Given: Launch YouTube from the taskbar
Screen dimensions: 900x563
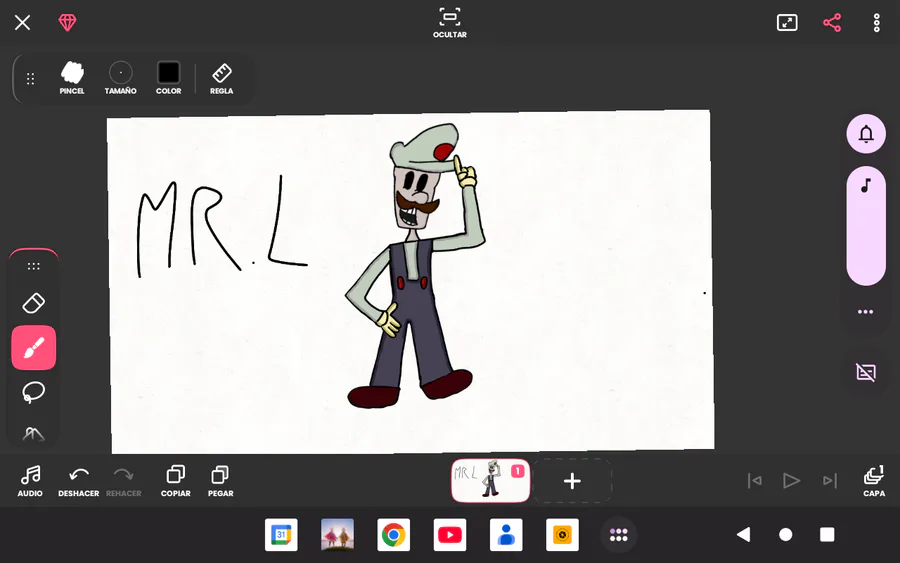Looking at the screenshot, I should click(x=450, y=535).
